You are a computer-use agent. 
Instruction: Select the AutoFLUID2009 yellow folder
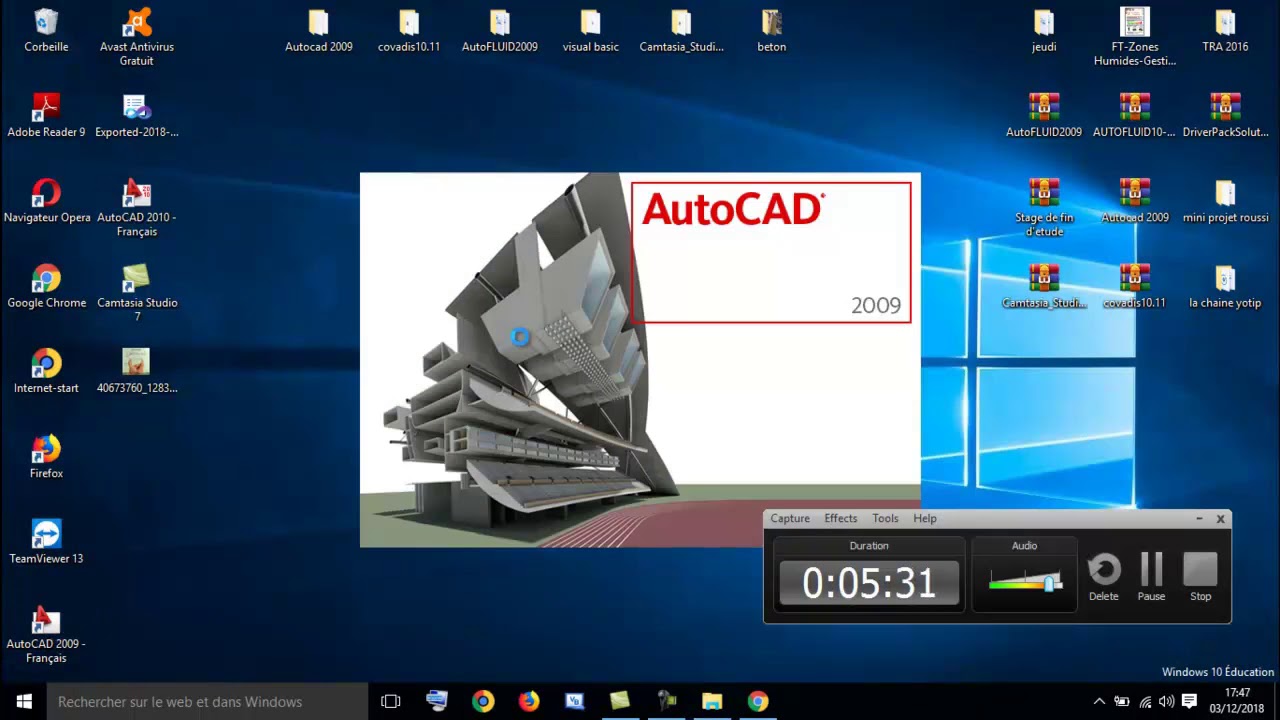(500, 30)
